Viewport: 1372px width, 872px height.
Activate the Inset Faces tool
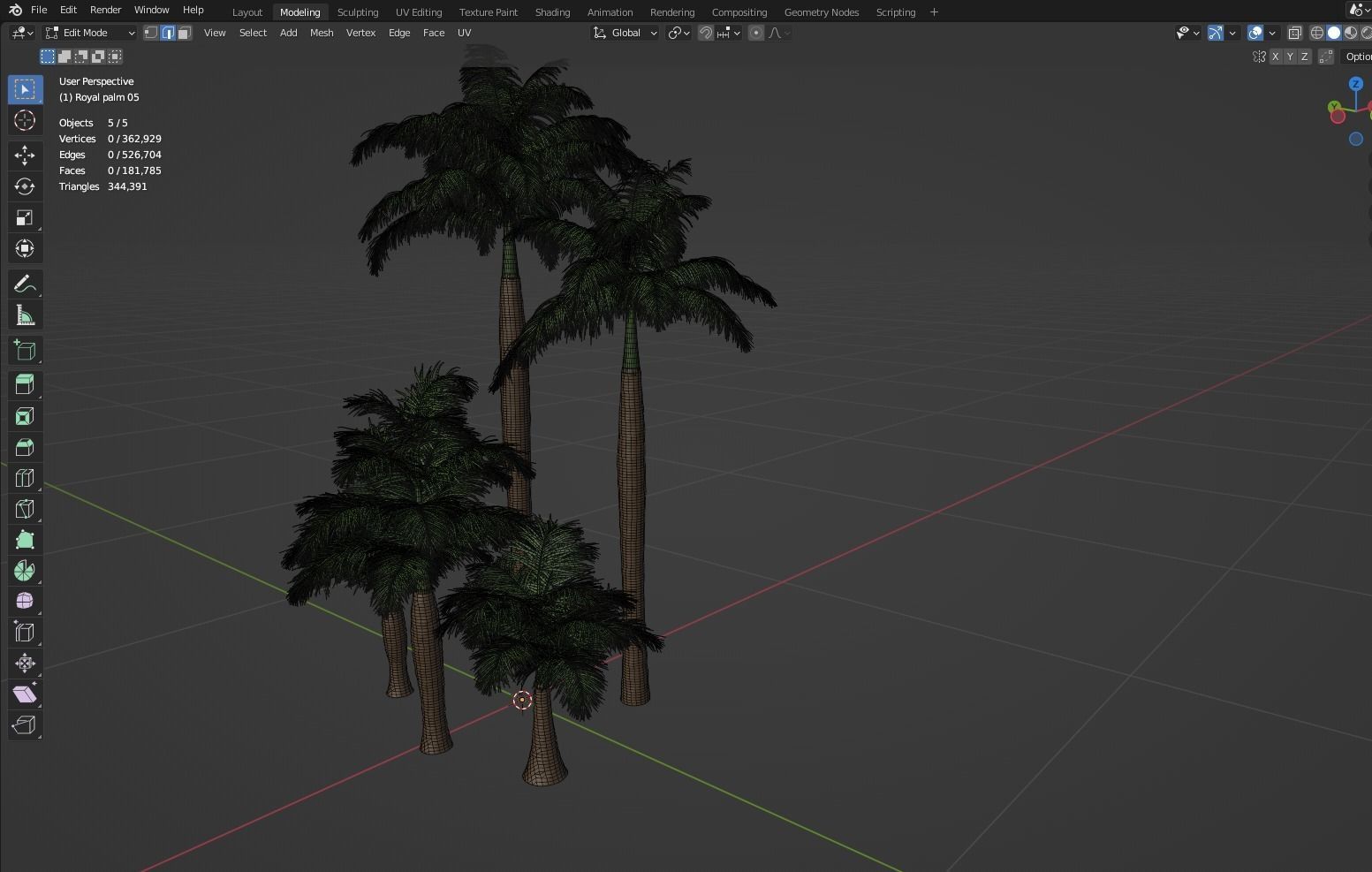point(25,415)
